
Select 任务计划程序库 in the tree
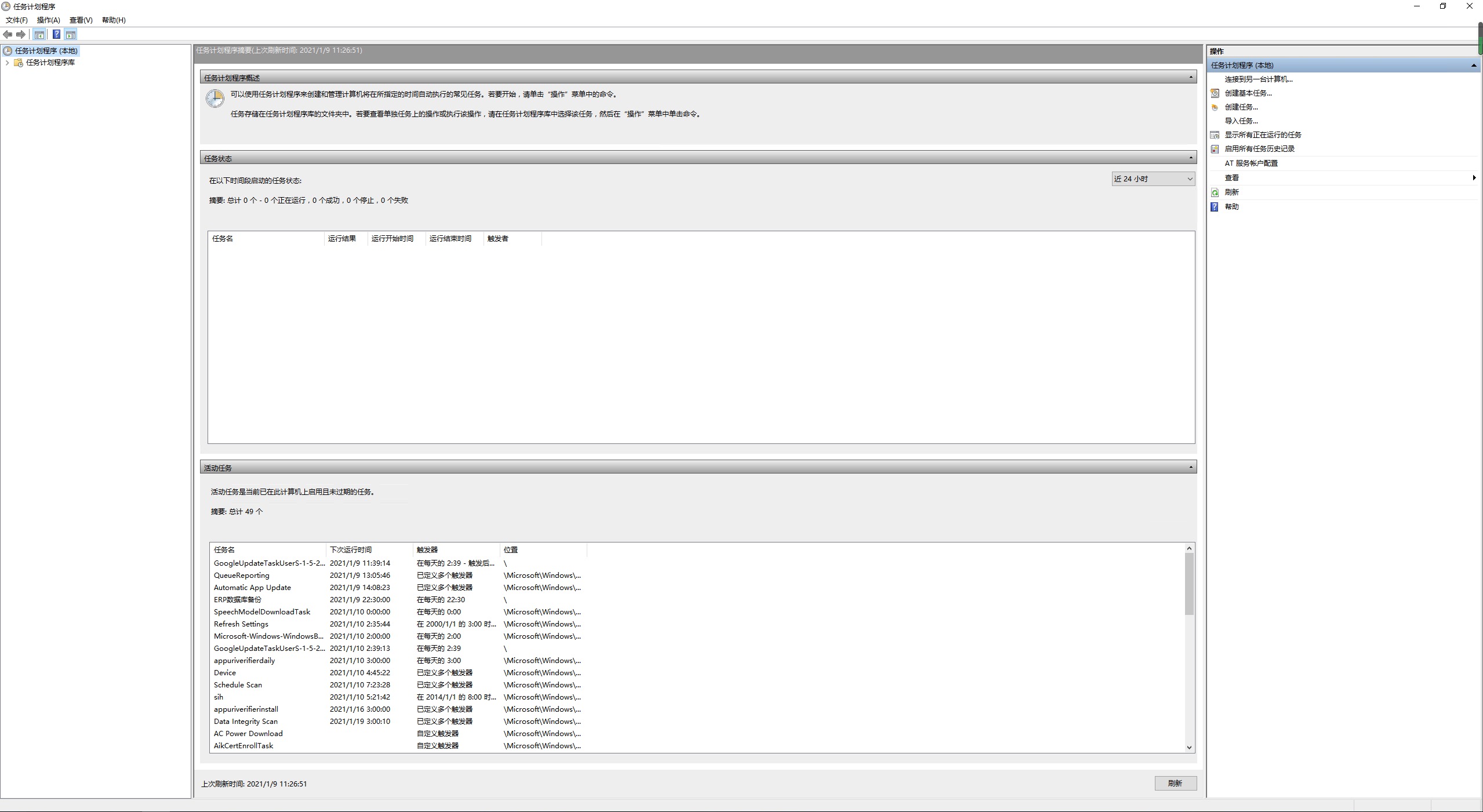pos(50,63)
